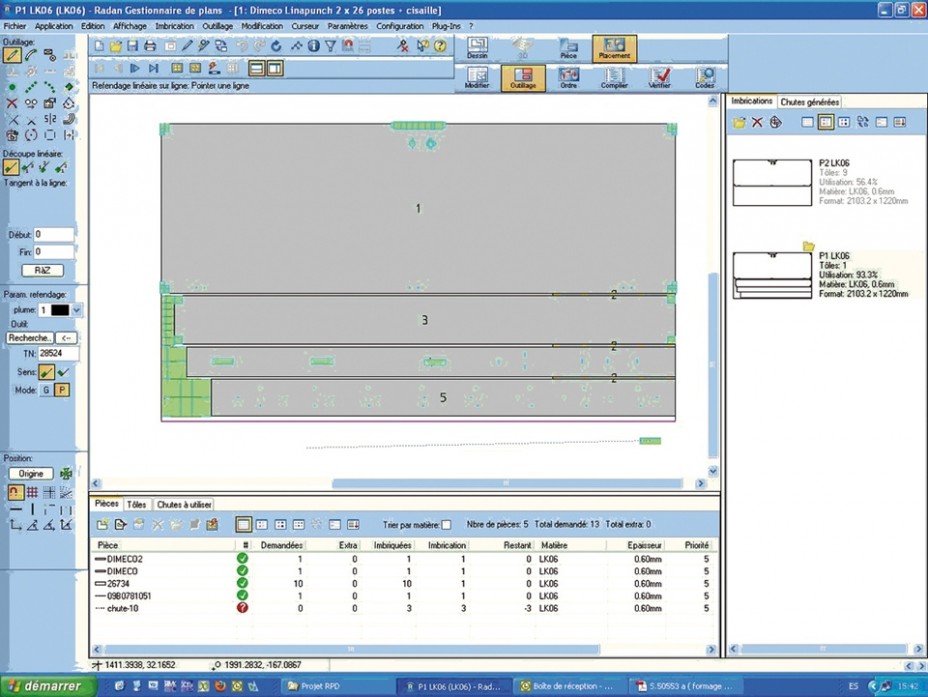Screen dimensions: 928x697
Task: Click the <-- arrow button beside Recherche
Action: [x=66, y=338]
